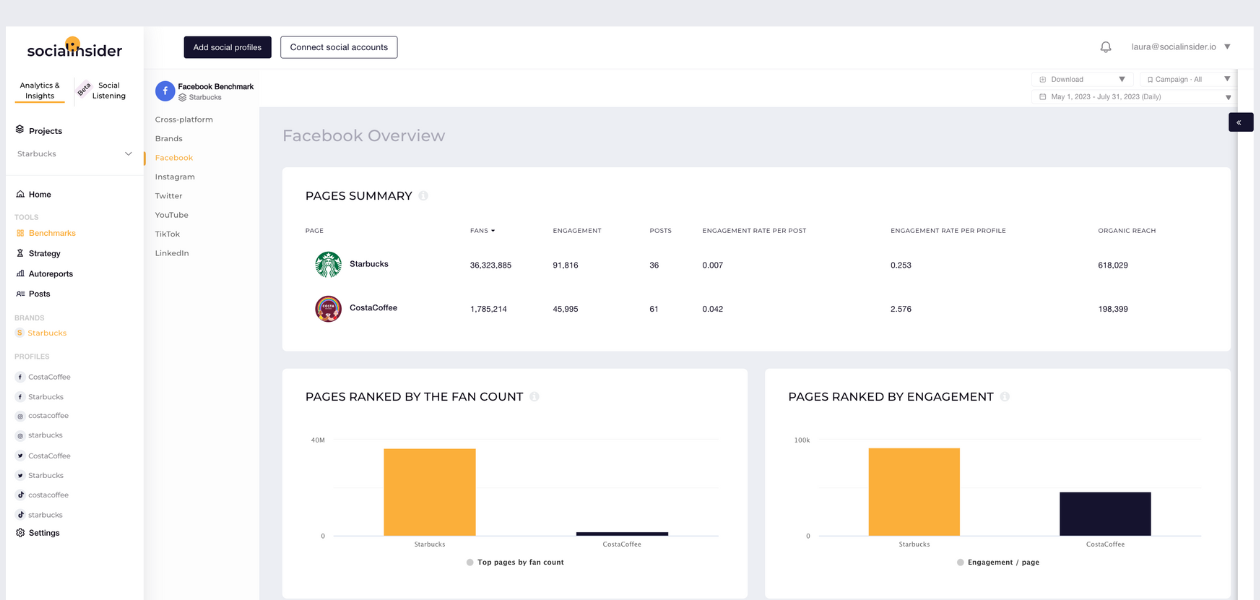
Task: Click the Projects stack icon
Action: click(20, 130)
